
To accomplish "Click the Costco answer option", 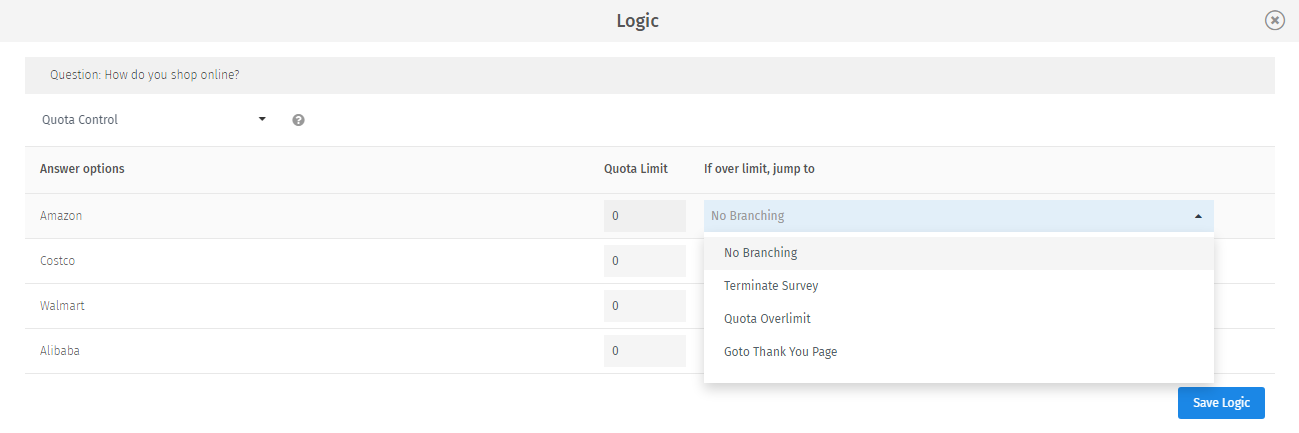I will click(x=58, y=261).
